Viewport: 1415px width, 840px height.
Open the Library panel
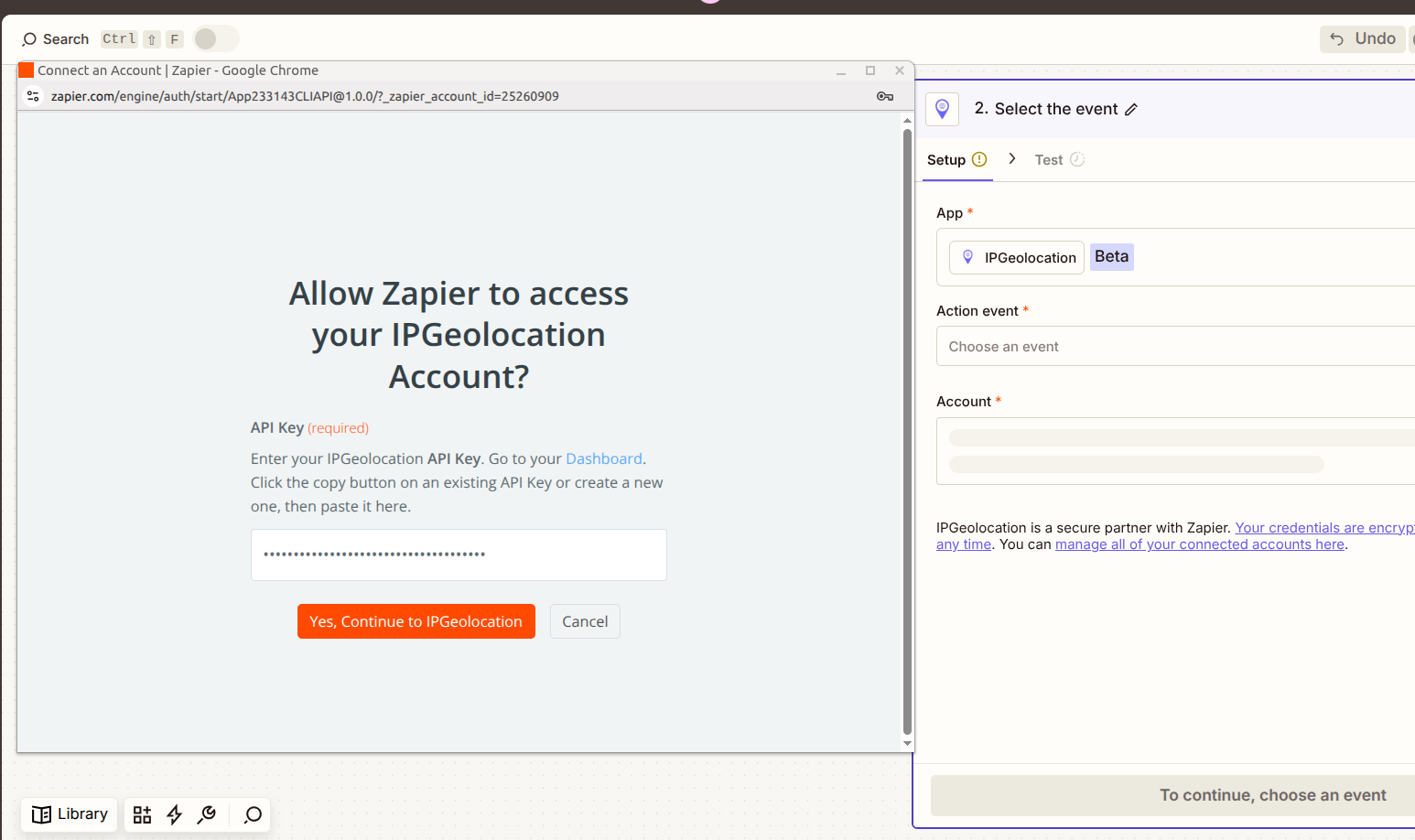70,814
